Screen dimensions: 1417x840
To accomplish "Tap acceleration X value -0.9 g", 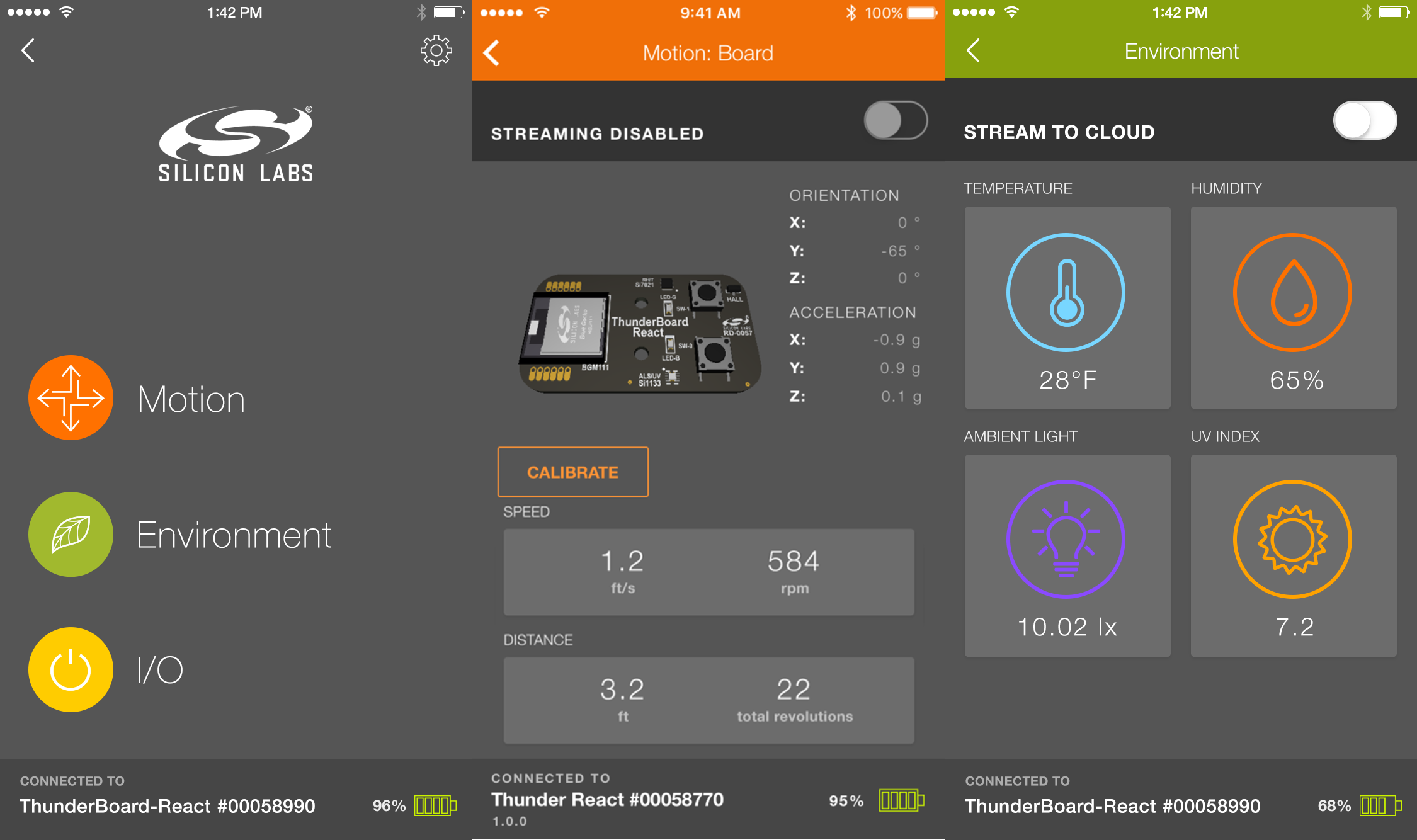I will point(896,340).
